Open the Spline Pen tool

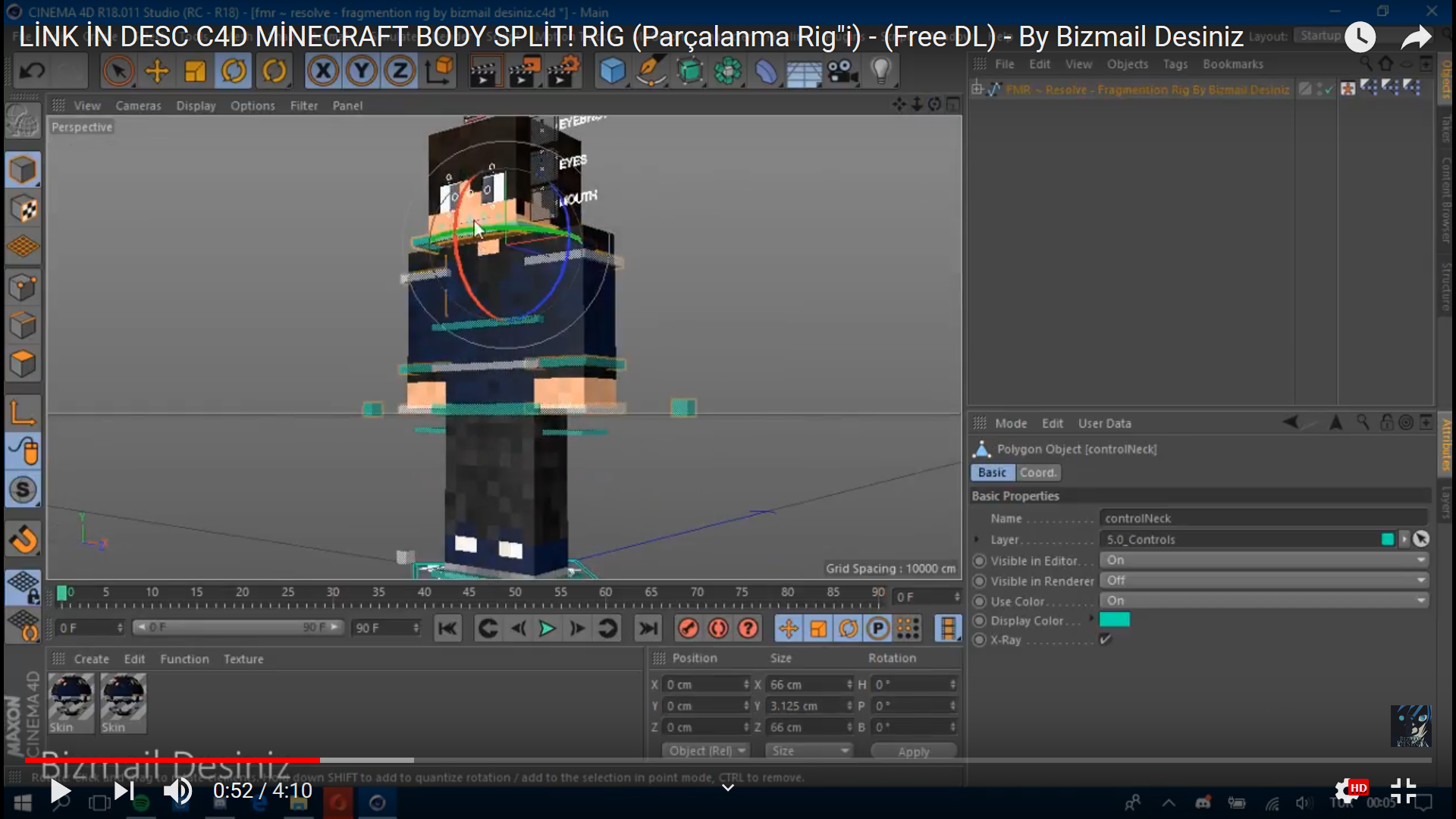tap(651, 71)
